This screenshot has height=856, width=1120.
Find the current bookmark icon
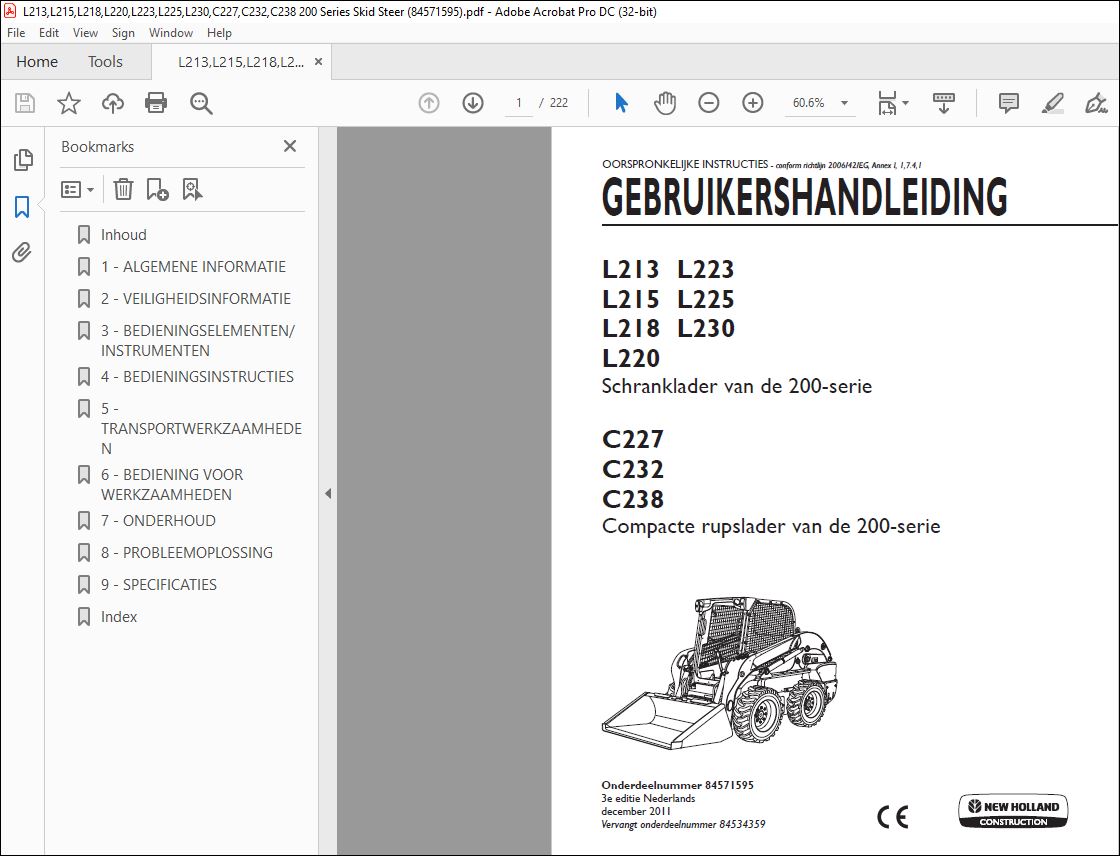(x=192, y=189)
